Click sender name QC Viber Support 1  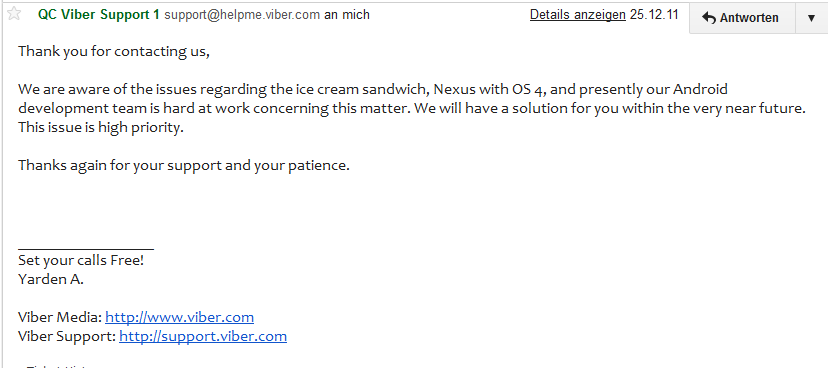[98, 15]
